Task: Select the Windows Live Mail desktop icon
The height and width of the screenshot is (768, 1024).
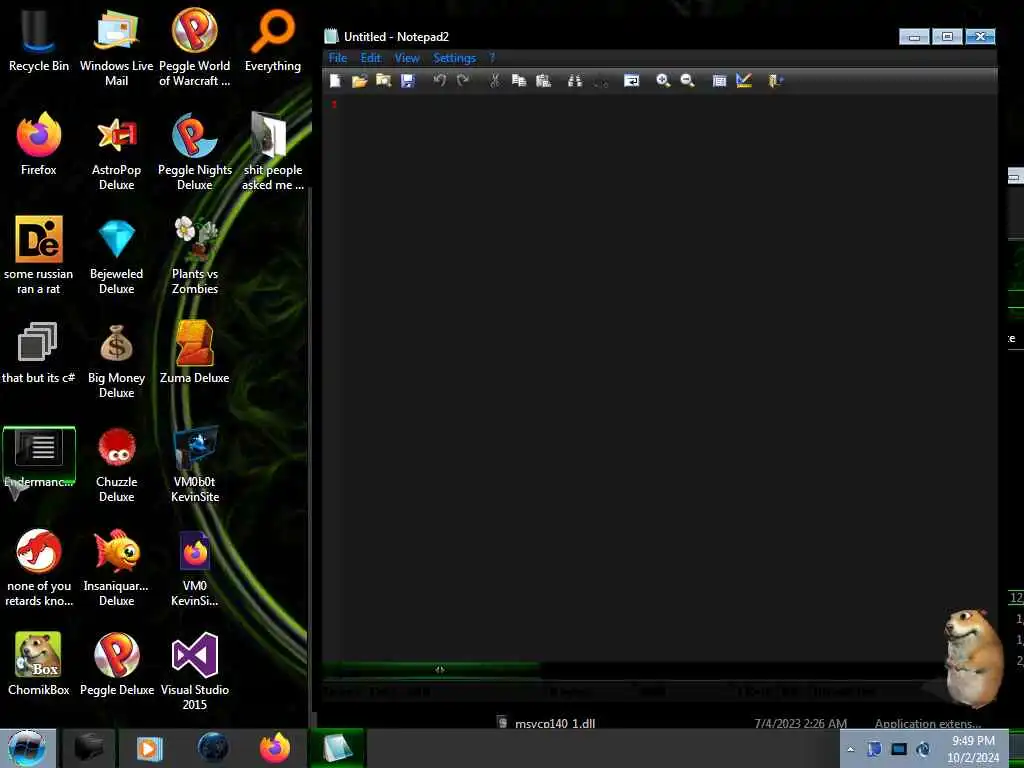Action: point(116,47)
